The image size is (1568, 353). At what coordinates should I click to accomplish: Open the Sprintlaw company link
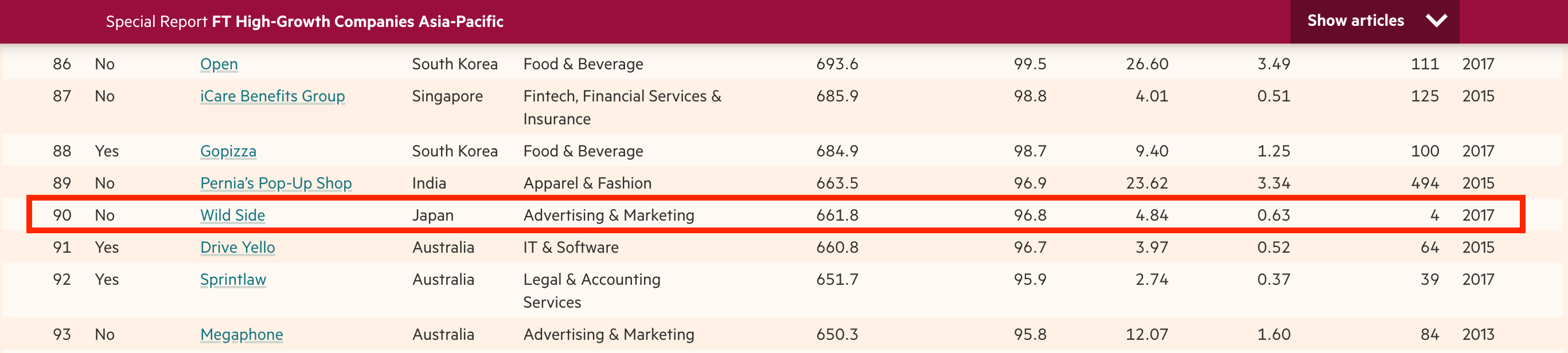[232, 280]
